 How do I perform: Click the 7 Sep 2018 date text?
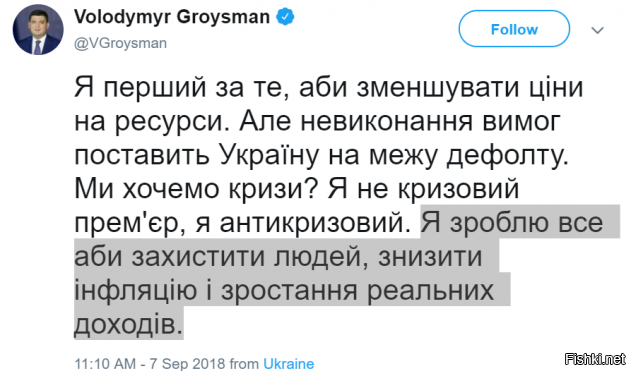187,364
